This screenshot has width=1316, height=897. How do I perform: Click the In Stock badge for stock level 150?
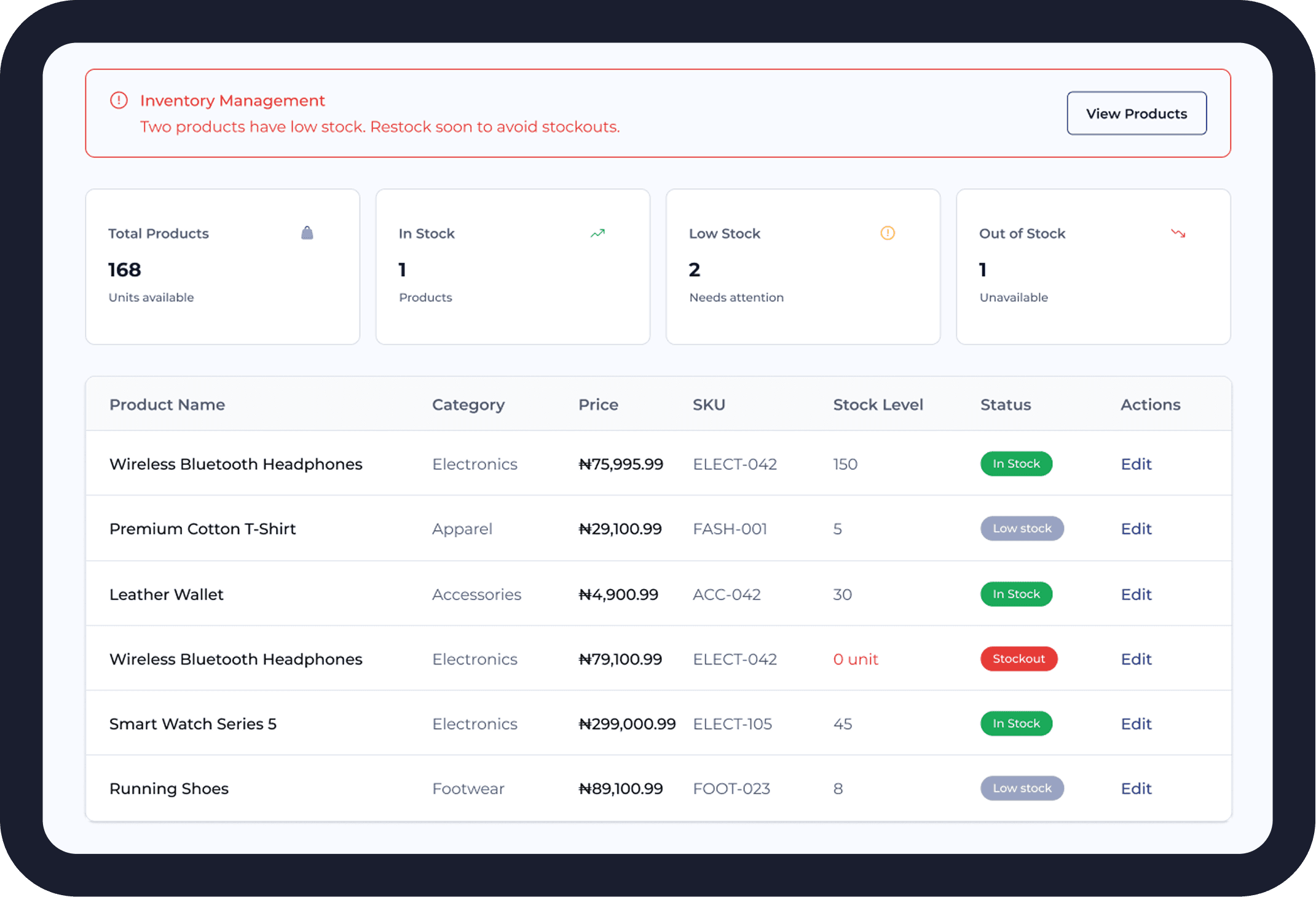tap(1016, 464)
